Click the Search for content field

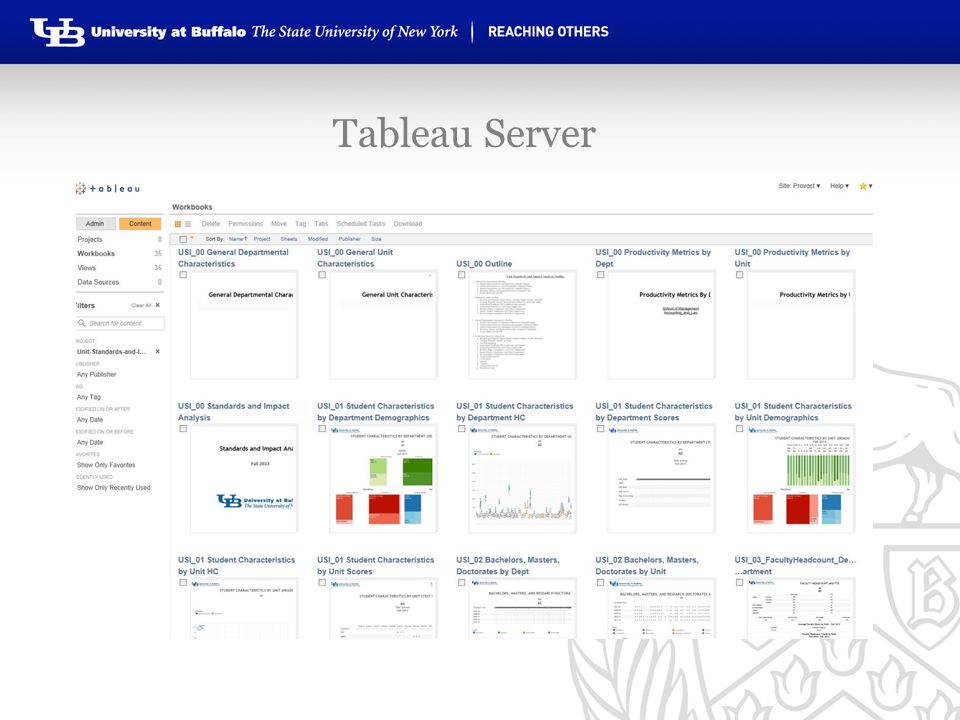[x=120, y=323]
